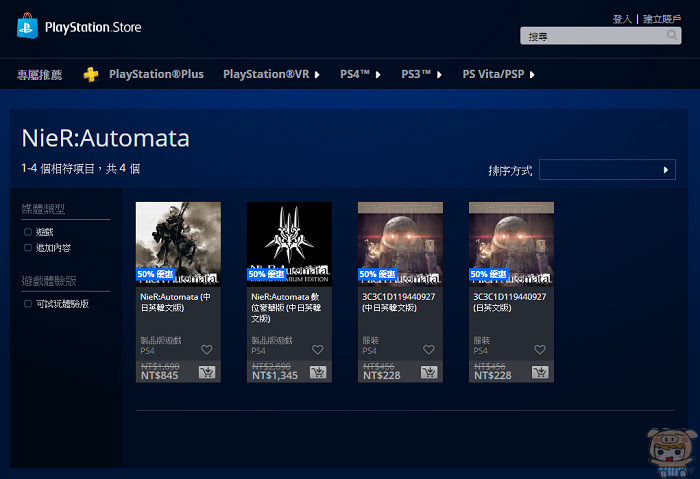The height and width of the screenshot is (479, 700).
Task: Expand the PlayStation®VR menu arrow
Action: click(x=317, y=75)
